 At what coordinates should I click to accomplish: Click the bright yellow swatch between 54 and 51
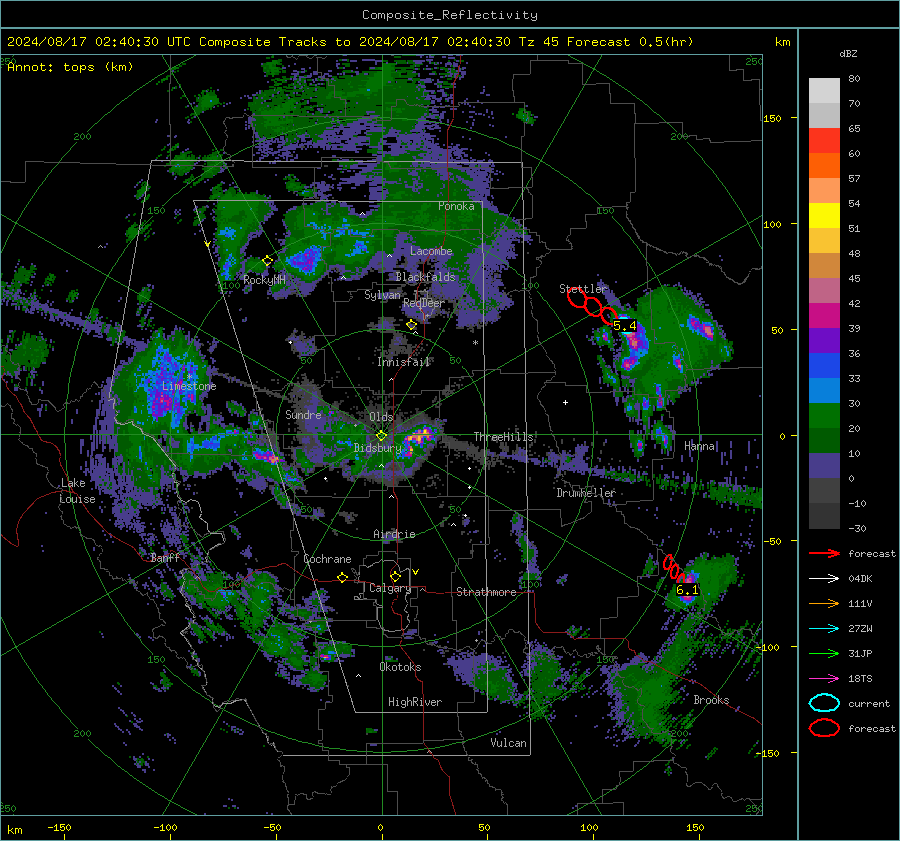pos(824,216)
